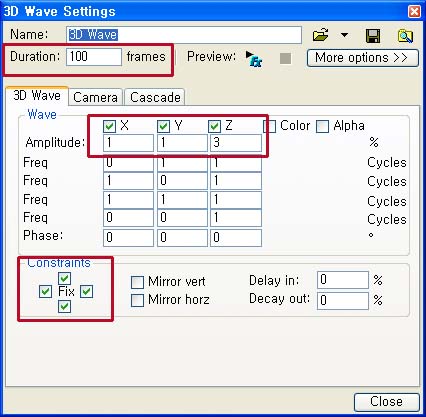Toggle the bottom Fix constraint checkbox
Viewport: 426px width, 417px height.
pos(64,306)
